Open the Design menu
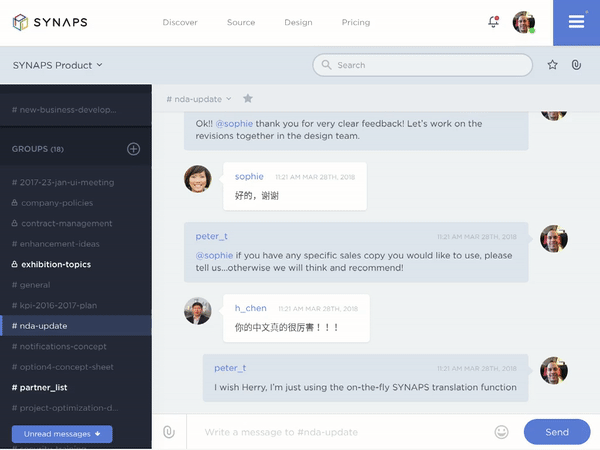 click(298, 22)
